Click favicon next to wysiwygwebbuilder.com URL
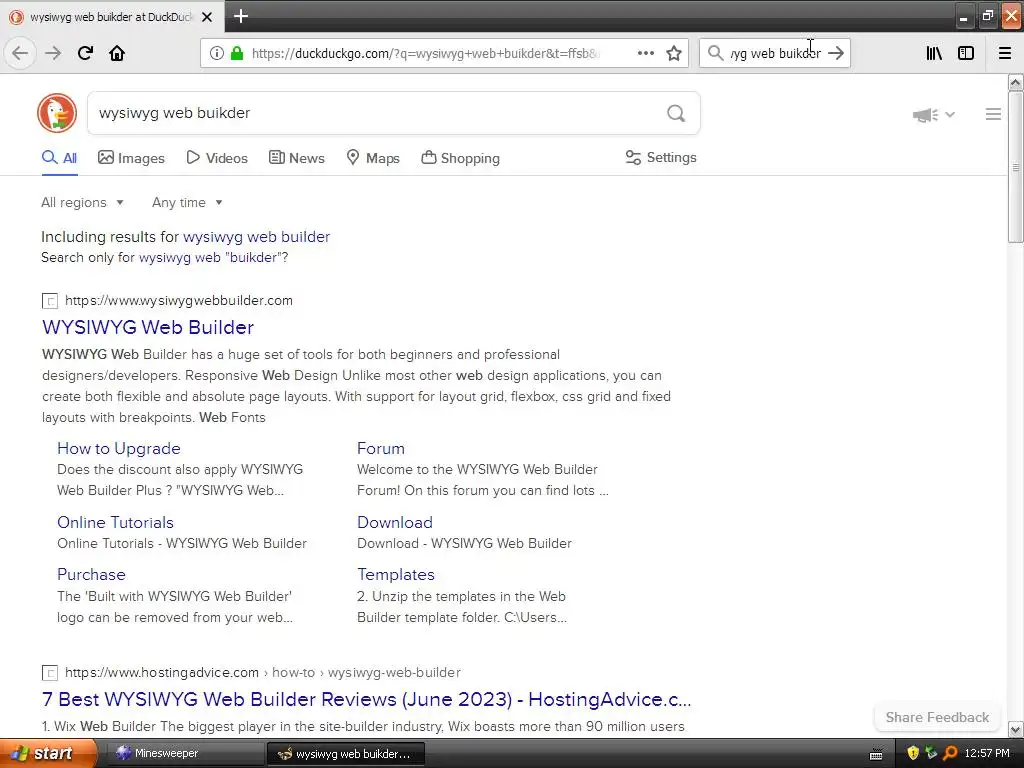Viewport: 1024px width, 768px height. [x=50, y=301]
